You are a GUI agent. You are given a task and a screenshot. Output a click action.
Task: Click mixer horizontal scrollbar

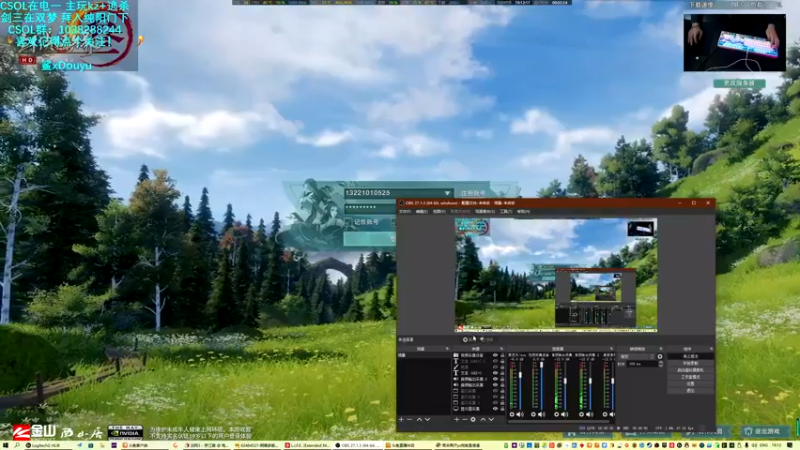pyautogui.click(x=559, y=421)
